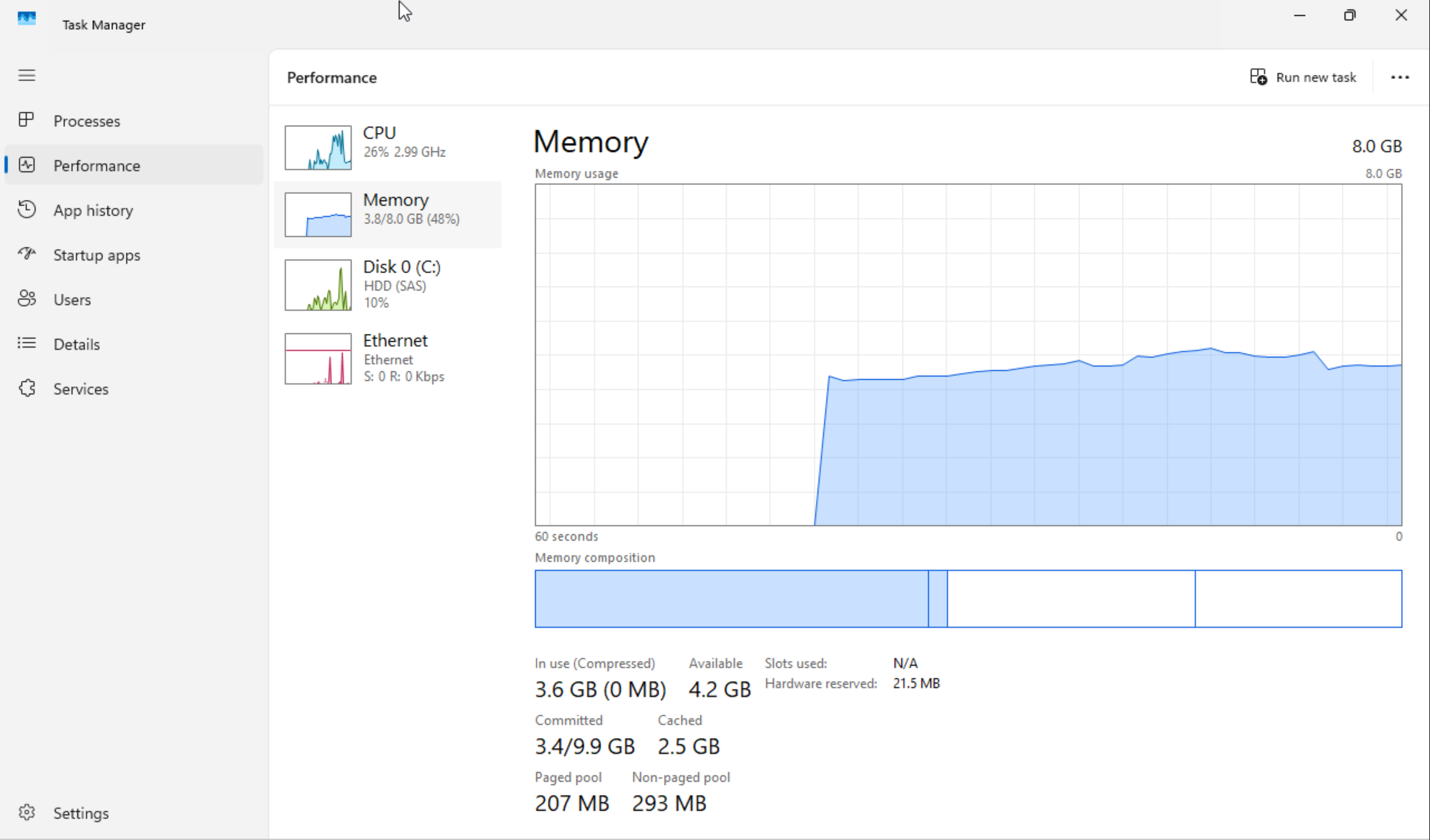Click the Memory 3.8/8.0 GB (48%) text
This screenshot has width=1430, height=840.
(412, 219)
